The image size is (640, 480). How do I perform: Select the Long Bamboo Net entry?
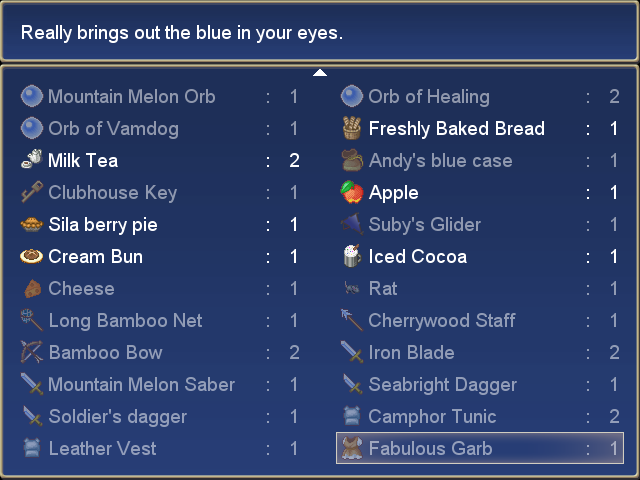pos(160,320)
